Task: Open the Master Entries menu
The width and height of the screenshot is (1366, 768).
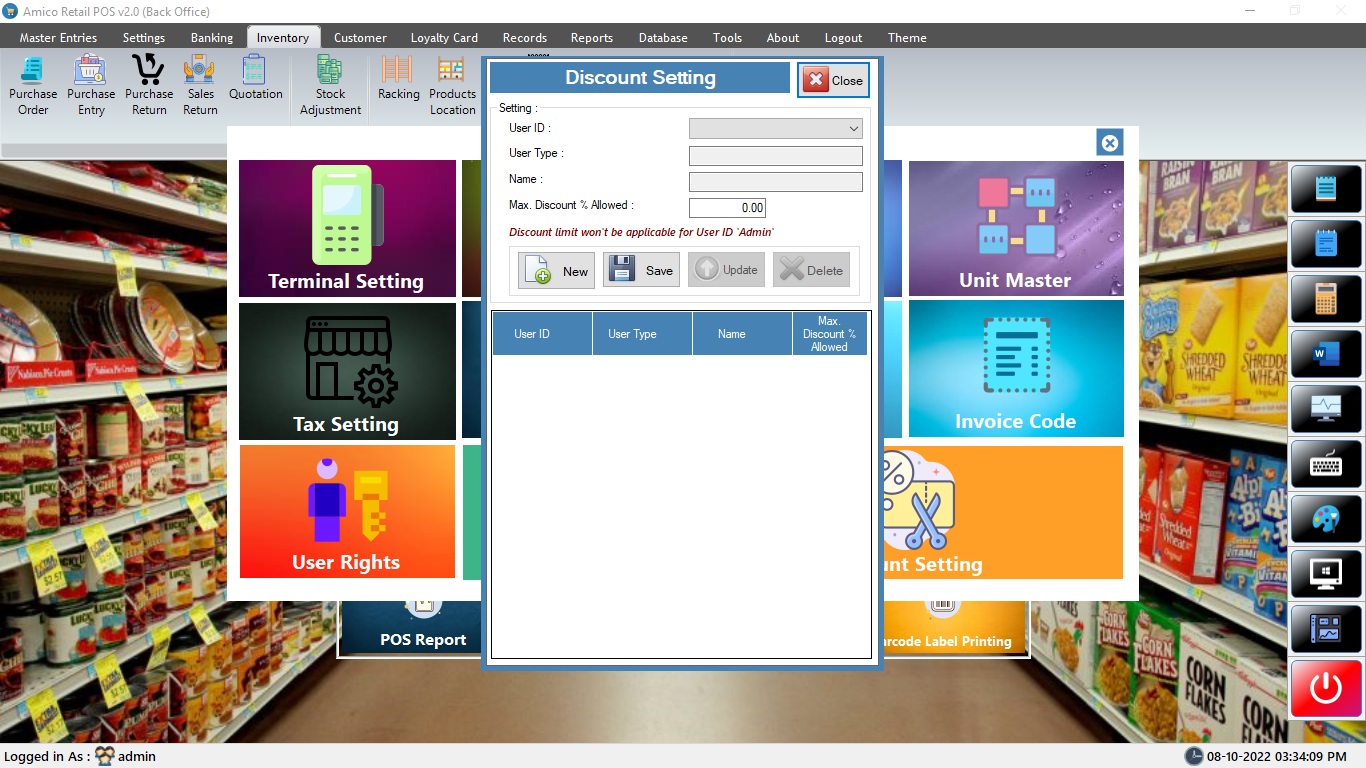Action: 58,38
